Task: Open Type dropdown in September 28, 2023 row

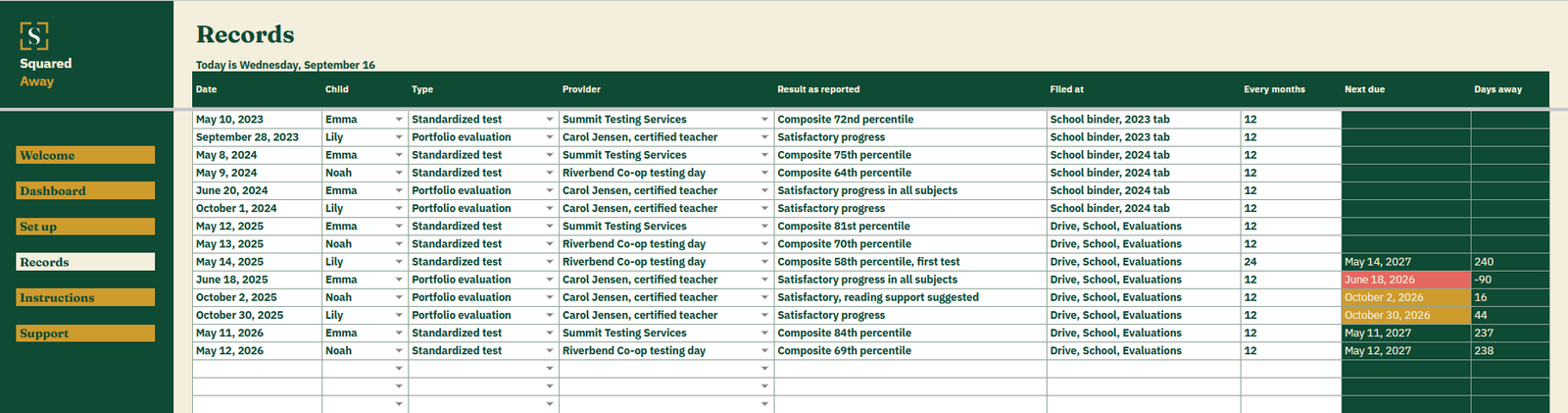Action: click(550, 137)
